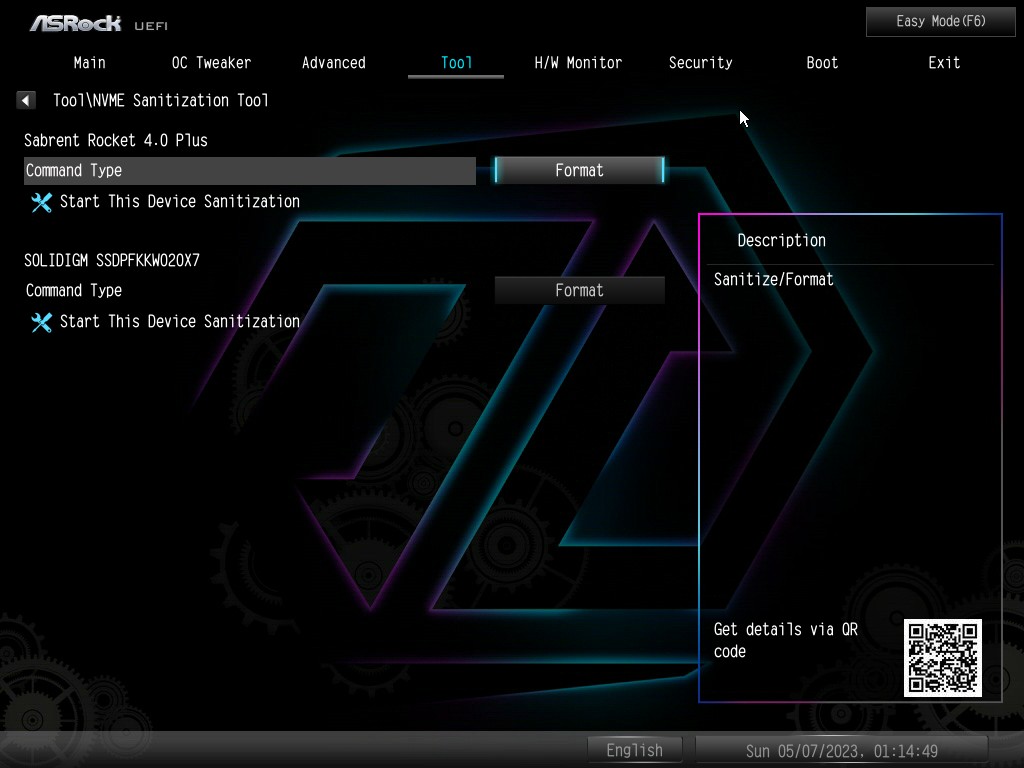
Task: Switch to OC Tweaker tab
Action: (211, 63)
